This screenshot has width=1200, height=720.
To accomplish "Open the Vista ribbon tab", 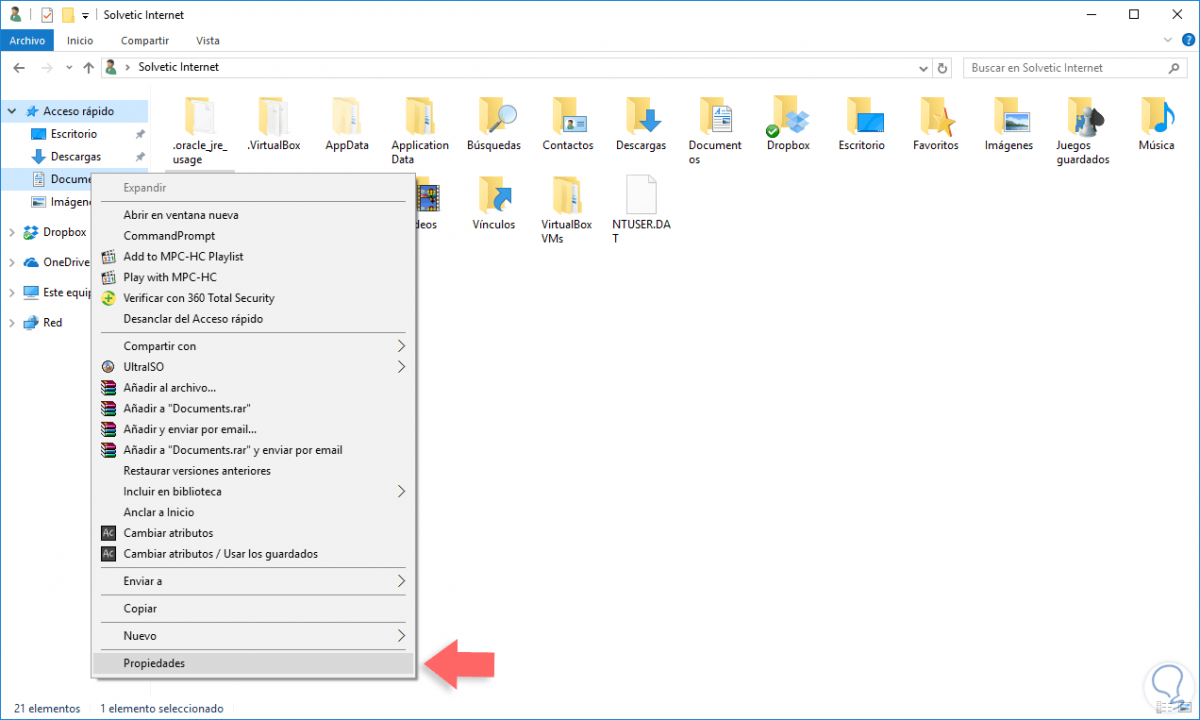I will click(208, 41).
